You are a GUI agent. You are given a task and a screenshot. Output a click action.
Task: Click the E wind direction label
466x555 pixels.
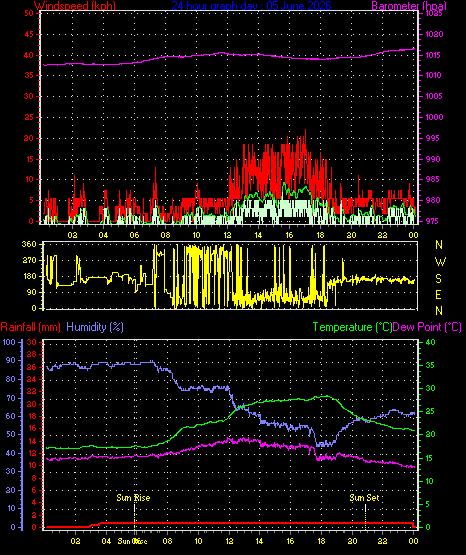point(438,294)
